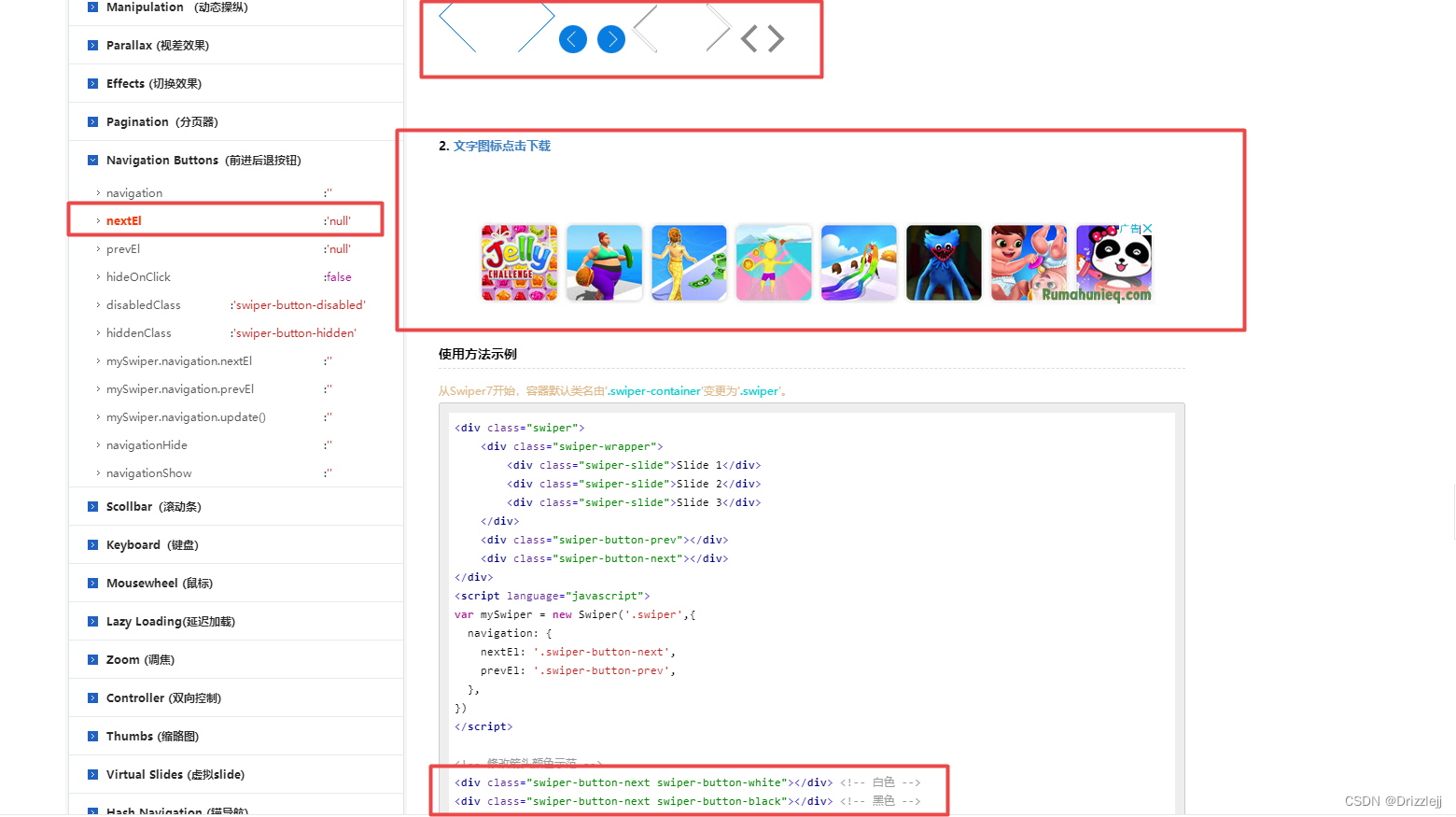Open the Virtual Slides menu entry
Viewport: 1456px width, 817px height.
pyautogui.click(x=175, y=774)
